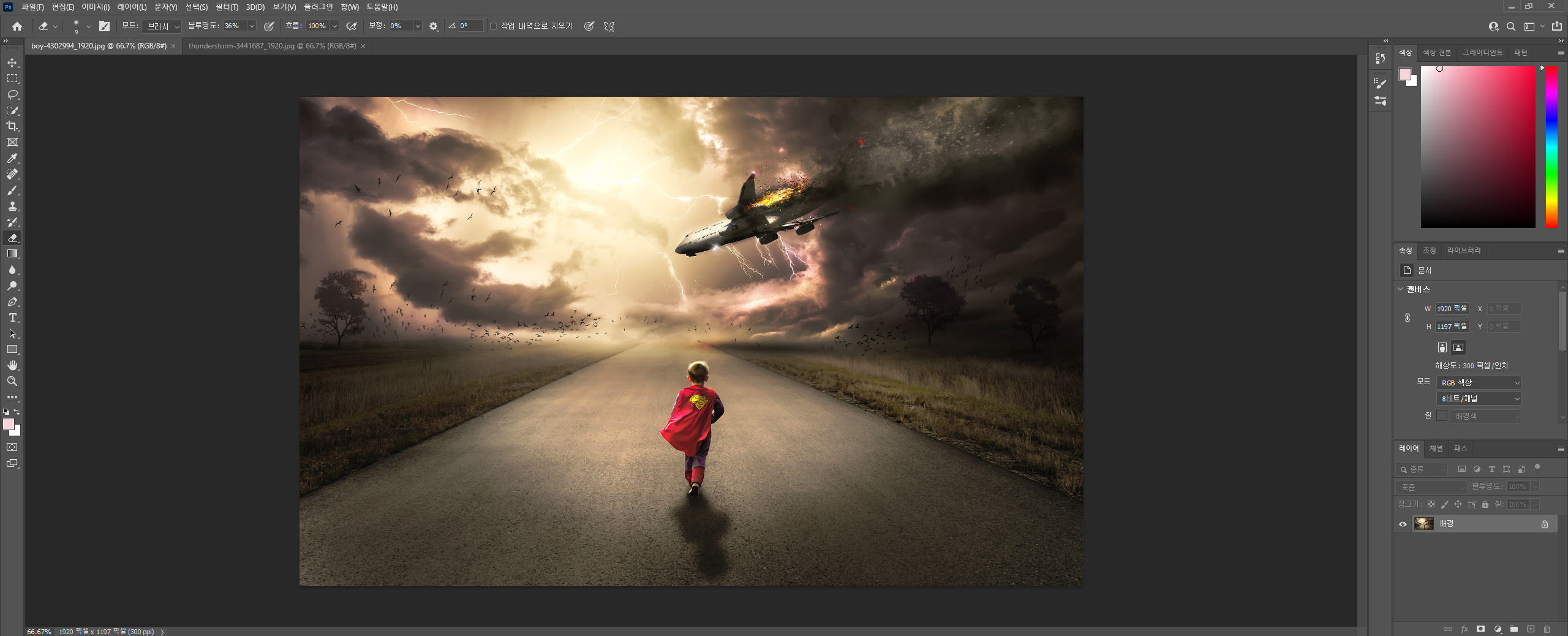Viewport: 1568px width, 636px height.
Task: Toggle pressure for opacity button
Action: point(269,26)
